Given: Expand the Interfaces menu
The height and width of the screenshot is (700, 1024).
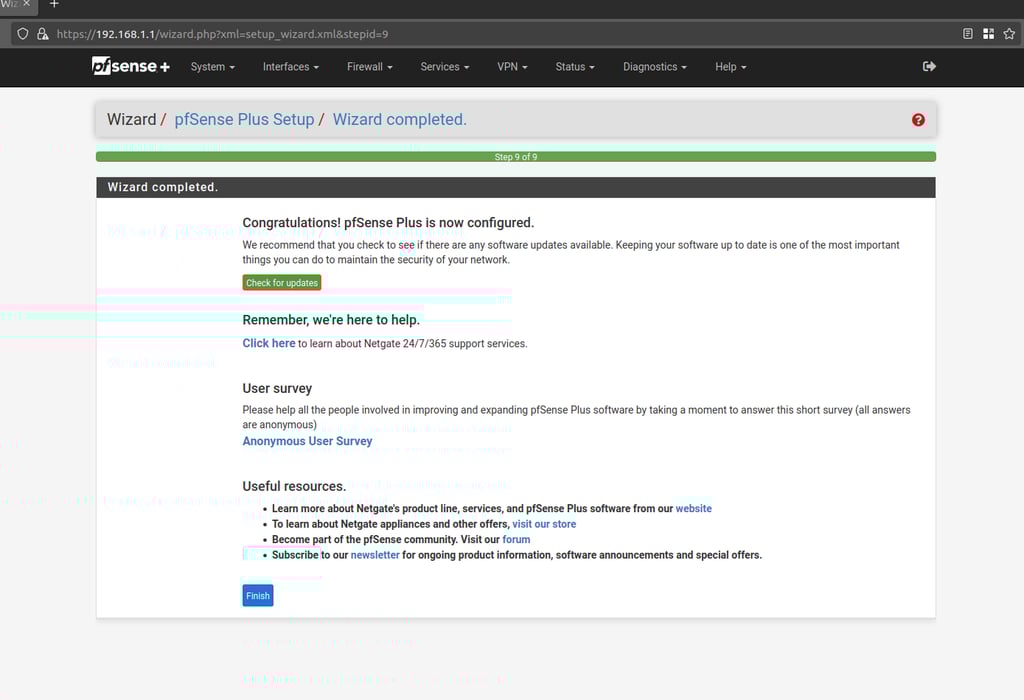Looking at the screenshot, I should click(291, 67).
